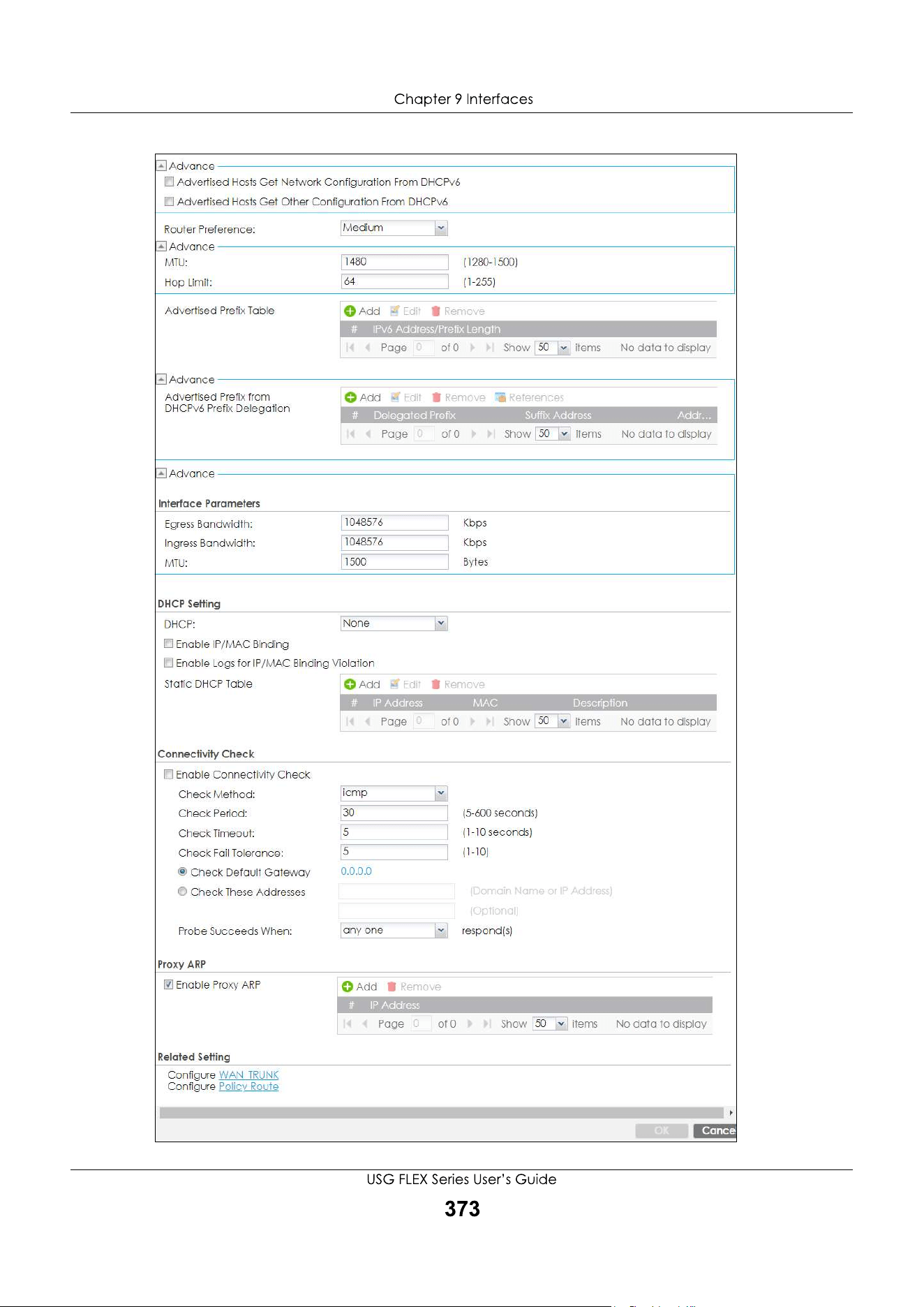Collapse the Advance section above Interface Parameters
The image size is (924, 1307).
point(161,473)
